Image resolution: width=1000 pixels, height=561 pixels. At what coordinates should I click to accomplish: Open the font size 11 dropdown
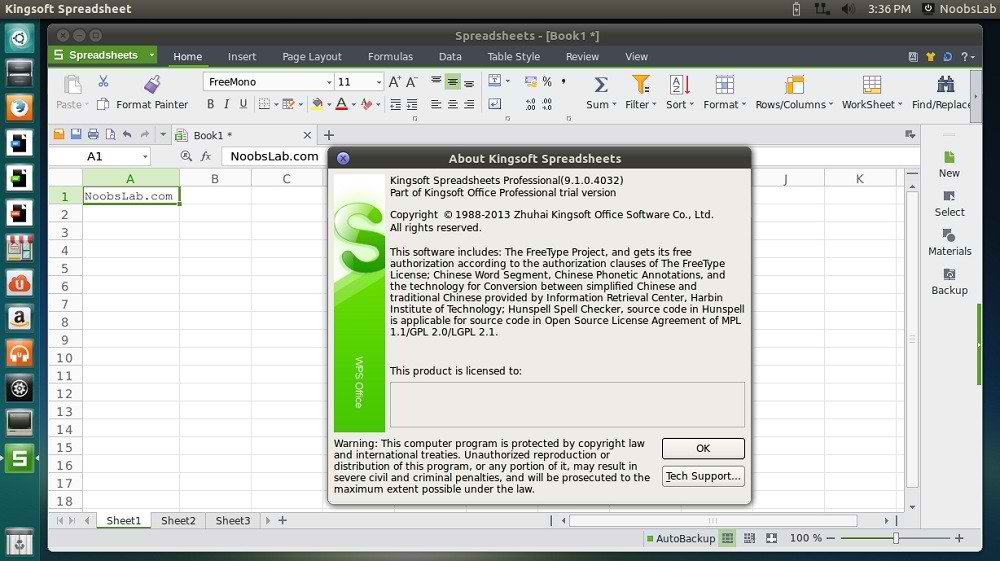coord(379,82)
